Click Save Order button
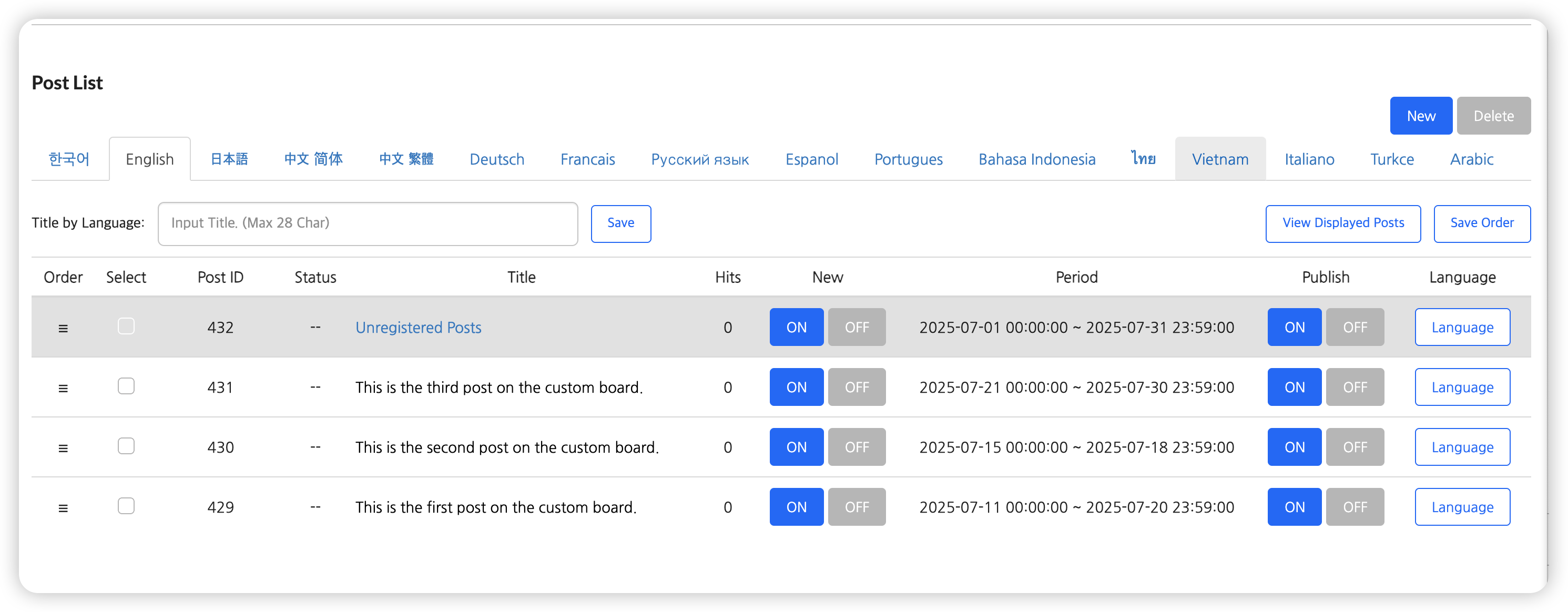Image resolution: width=1568 pixels, height=612 pixels. 1481,223
